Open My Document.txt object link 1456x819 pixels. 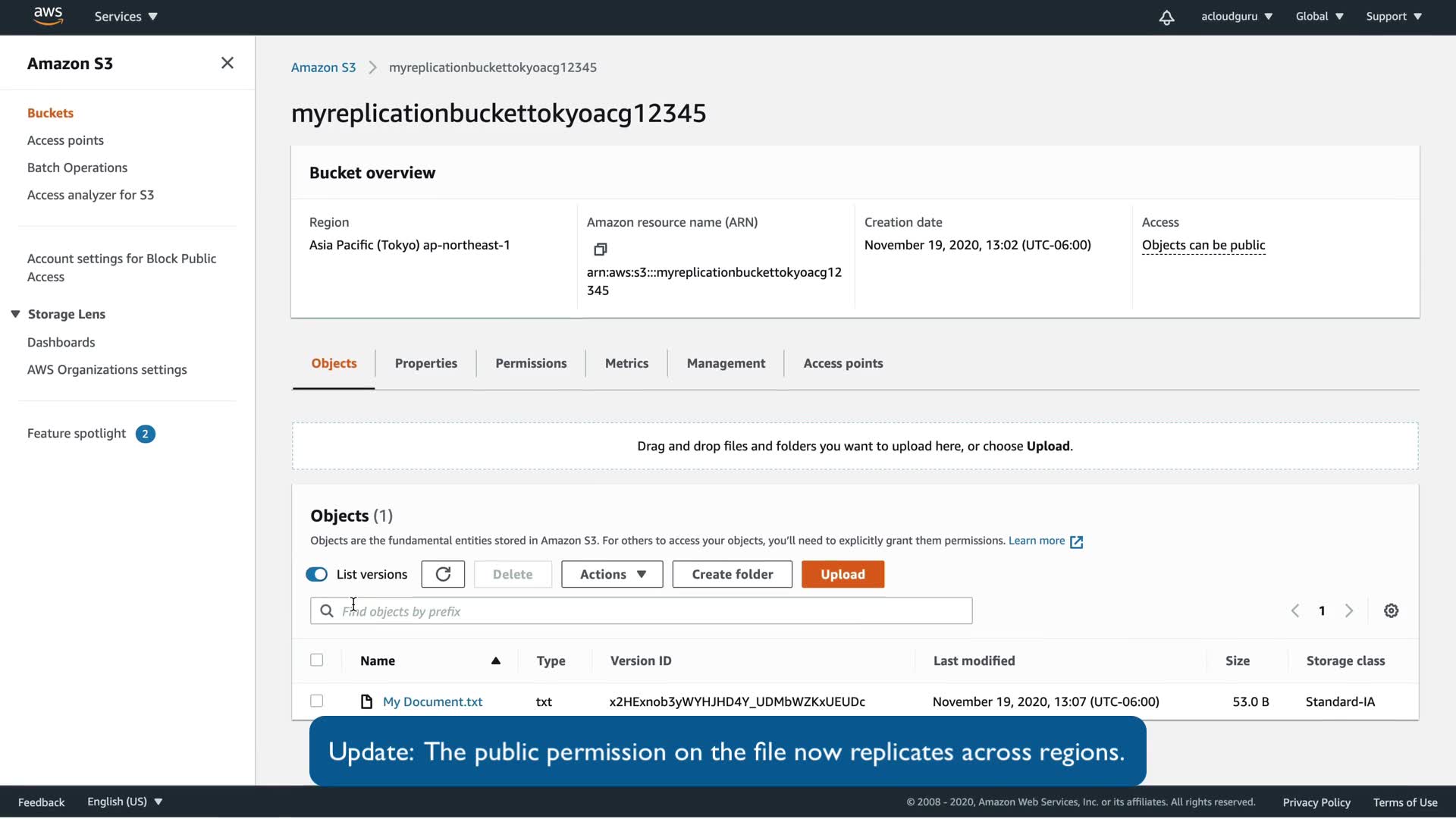tap(432, 702)
